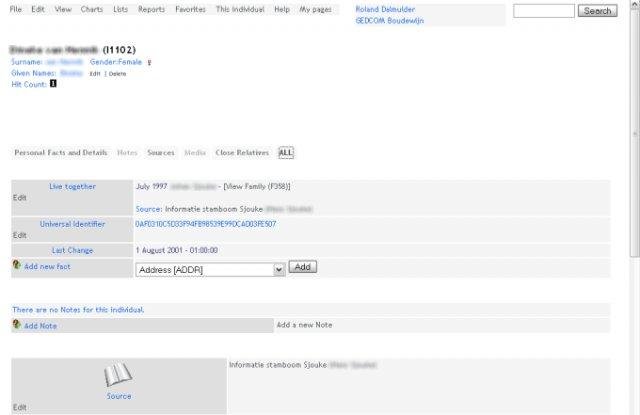Open the File menu
Viewport: 640px width, 415px height.
pyautogui.click(x=16, y=9)
